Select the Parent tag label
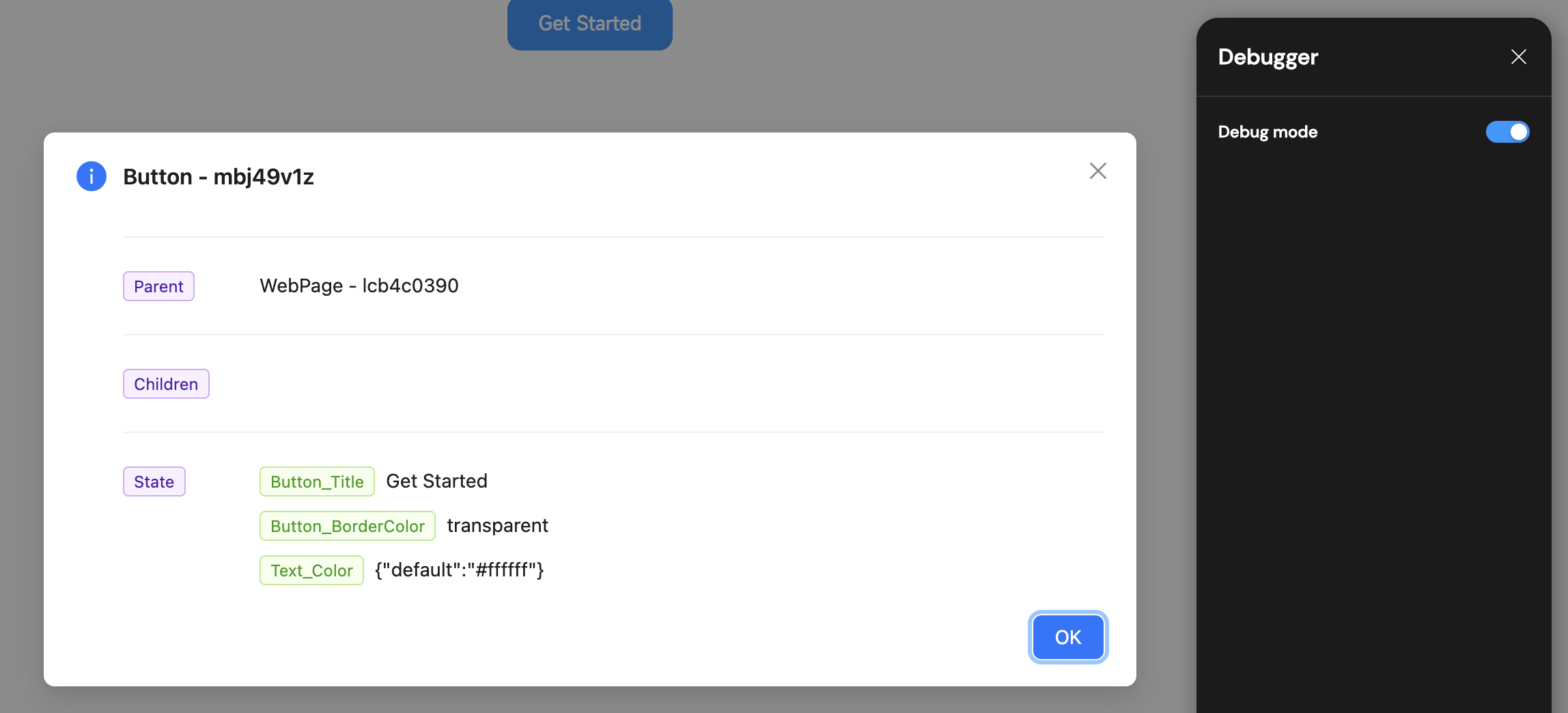This screenshot has width=1568, height=713. [x=158, y=286]
